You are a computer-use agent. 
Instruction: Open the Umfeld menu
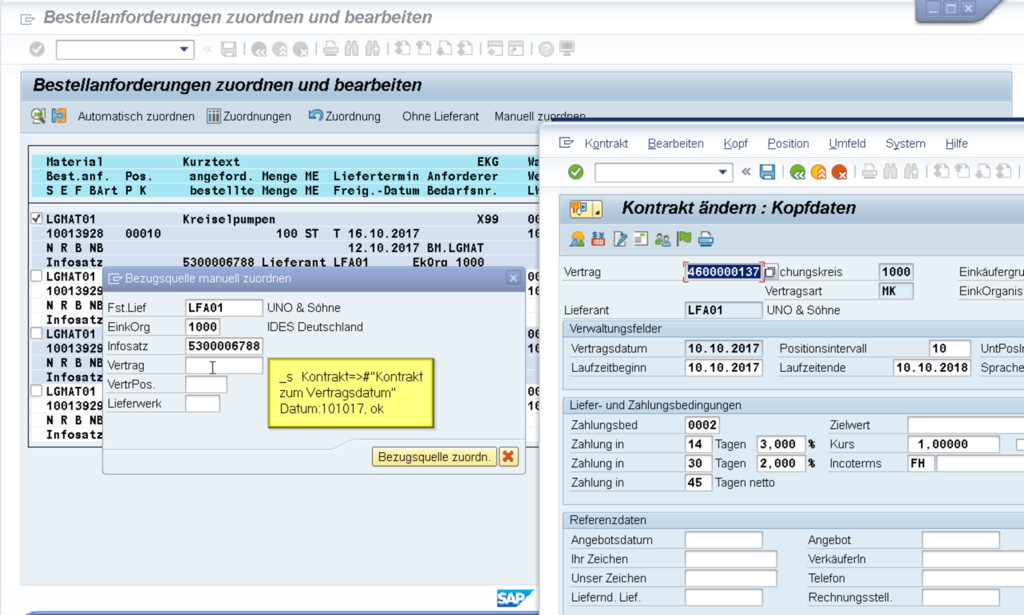pos(846,144)
